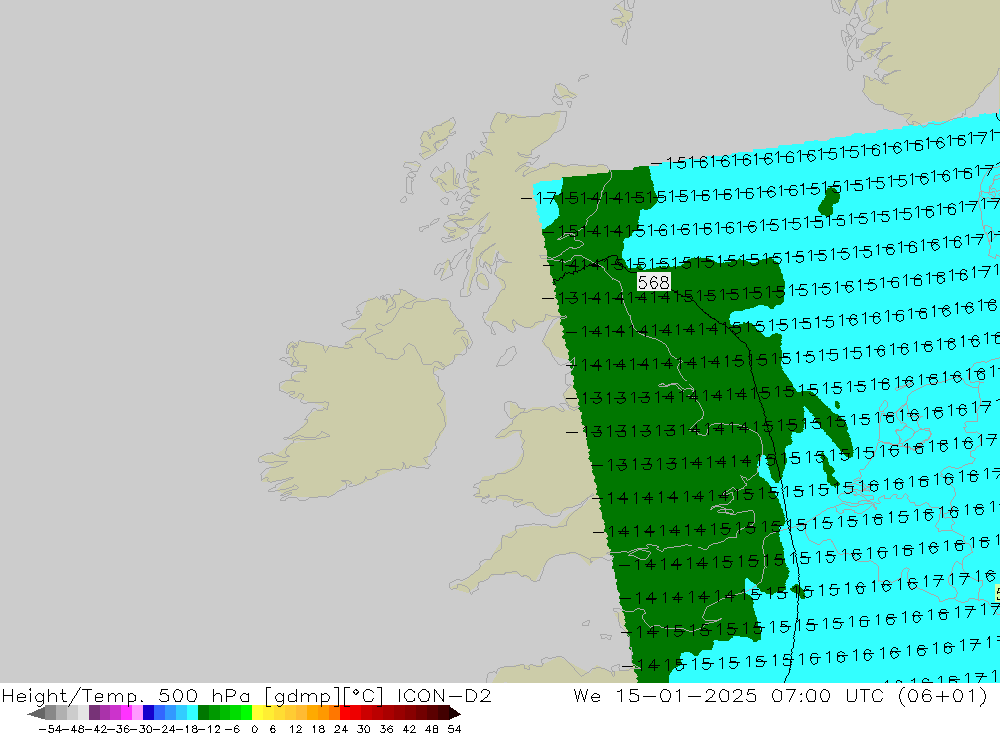Click the 'Height/Temp. 500 hPa' map title
This screenshot has height=733, width=1000.
point(126,695)
